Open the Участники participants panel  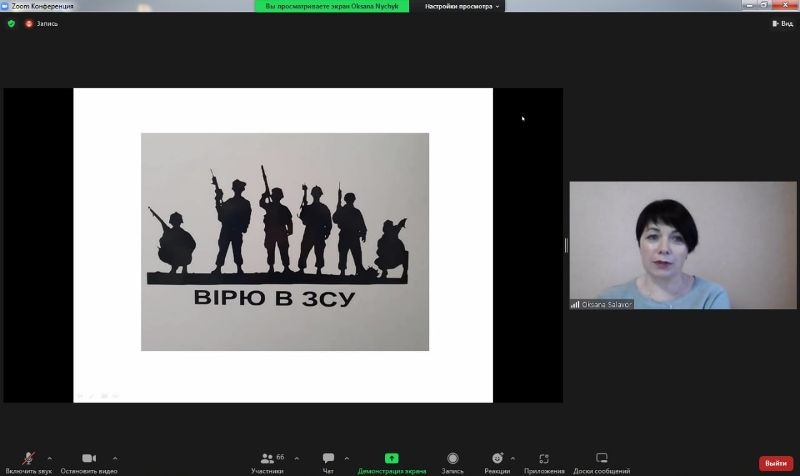pyautogui.click(x=267, y=463)
